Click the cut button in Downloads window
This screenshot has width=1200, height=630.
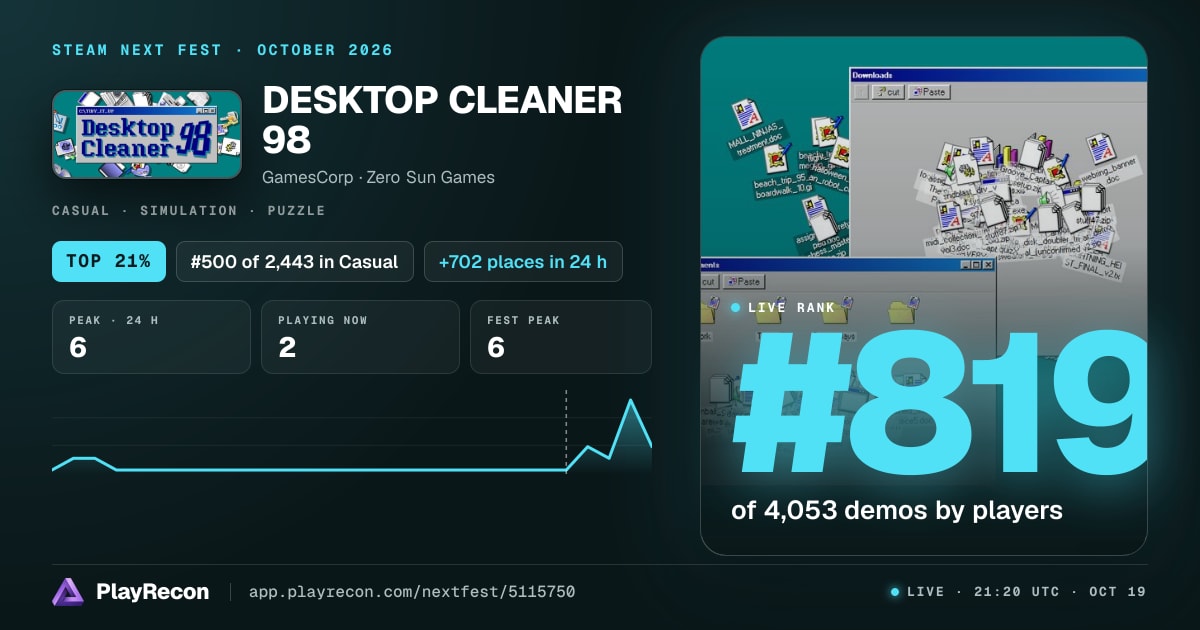pyautogui.click(x=888, y=92)
